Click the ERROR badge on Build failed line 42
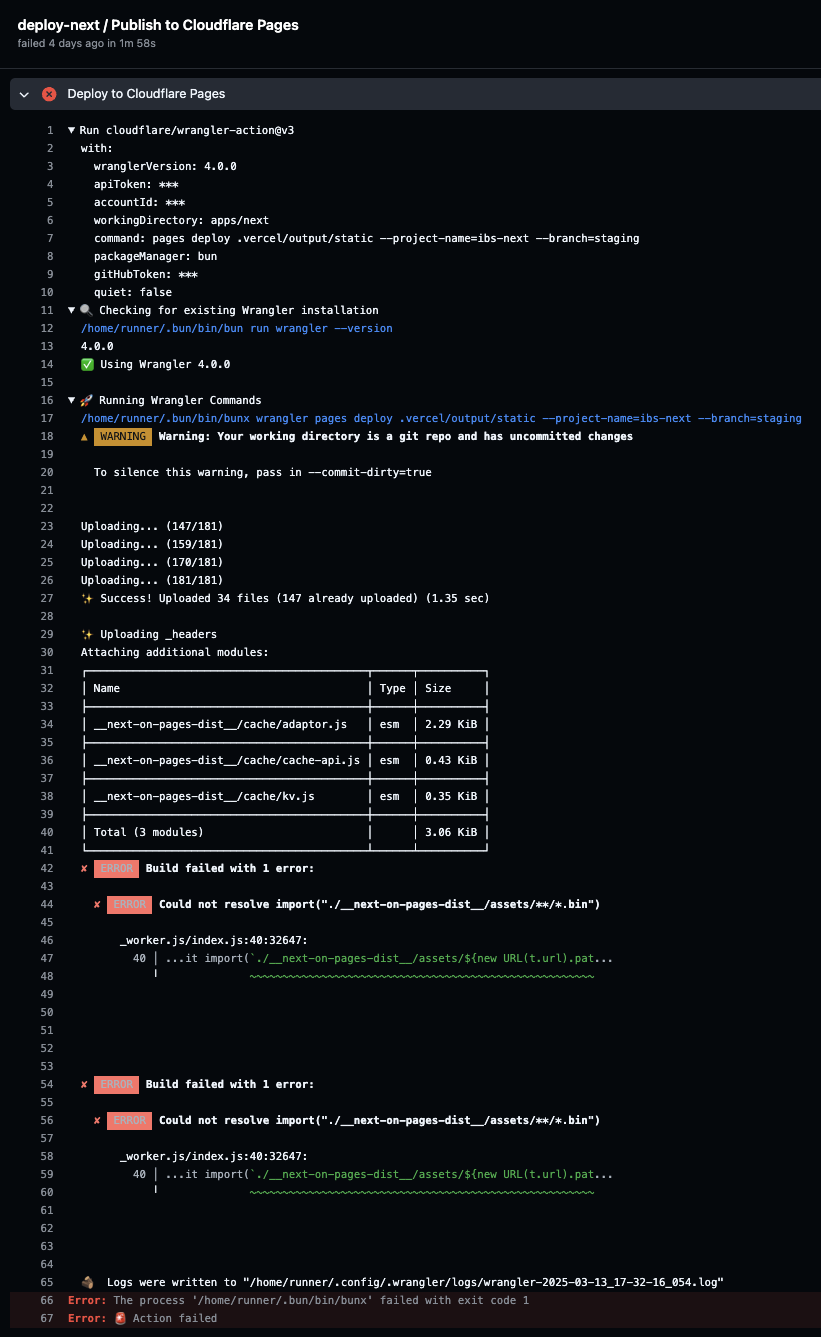This screenshot has width=821, height=1337. click(x=115, y=868)
